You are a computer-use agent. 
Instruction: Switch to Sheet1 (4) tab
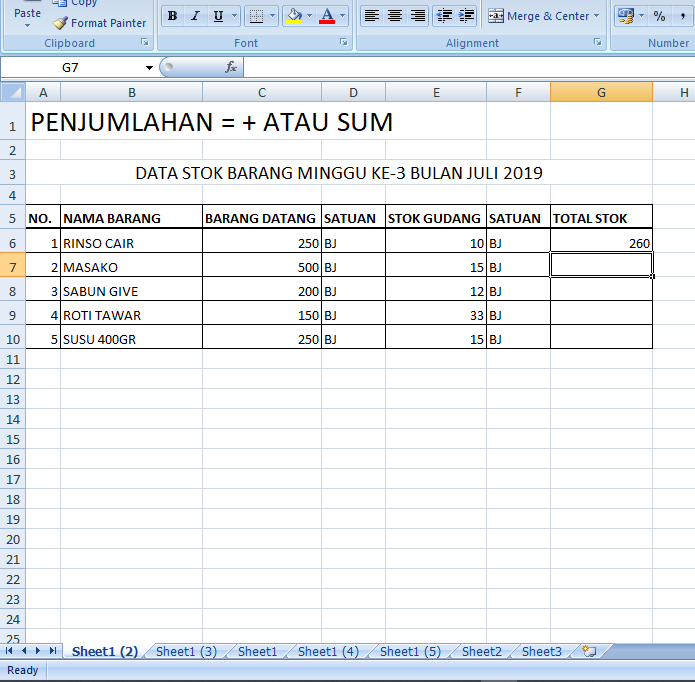click(x=328, y=651)
